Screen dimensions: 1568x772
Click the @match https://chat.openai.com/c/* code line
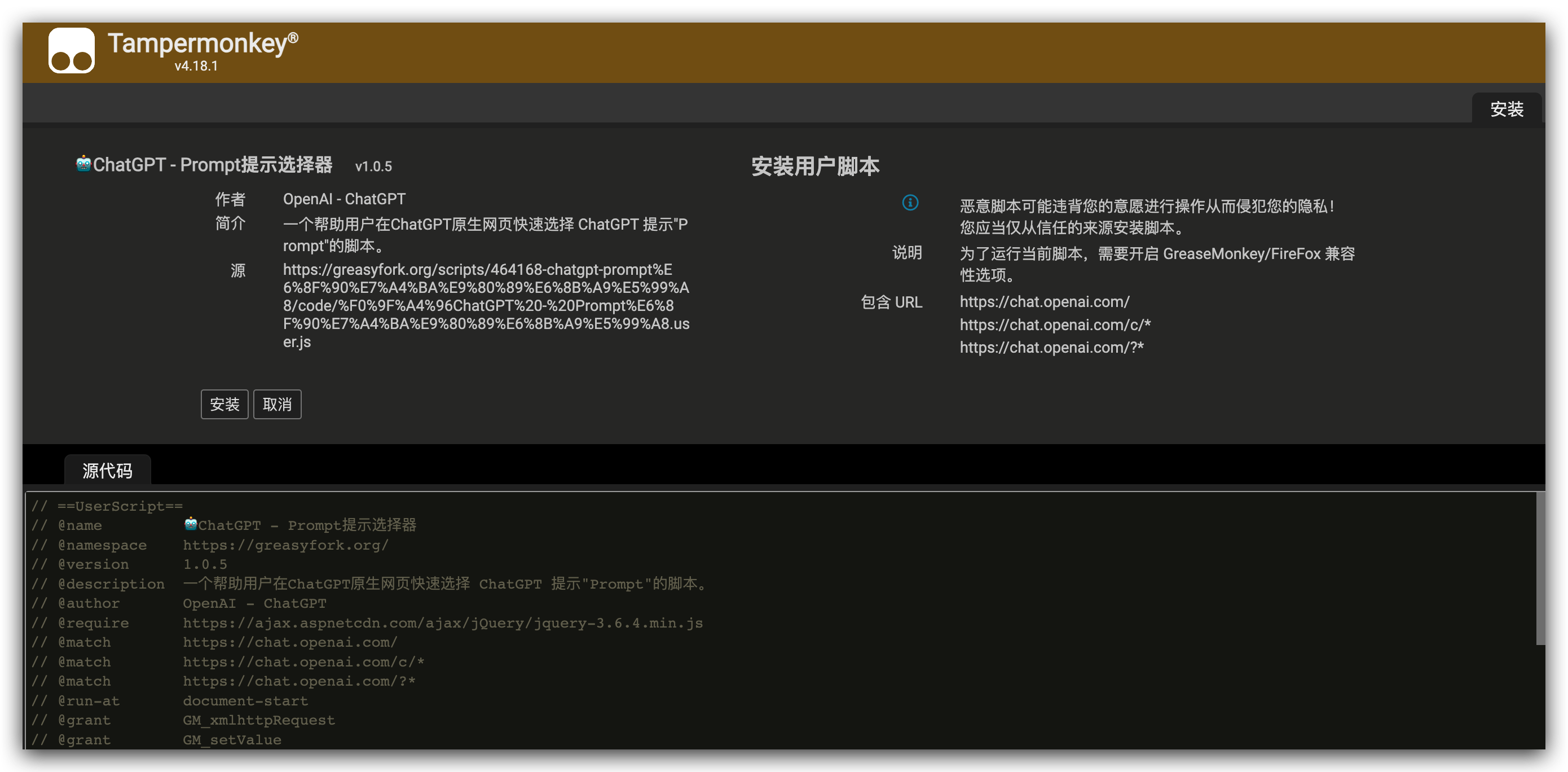click(228, 662)
